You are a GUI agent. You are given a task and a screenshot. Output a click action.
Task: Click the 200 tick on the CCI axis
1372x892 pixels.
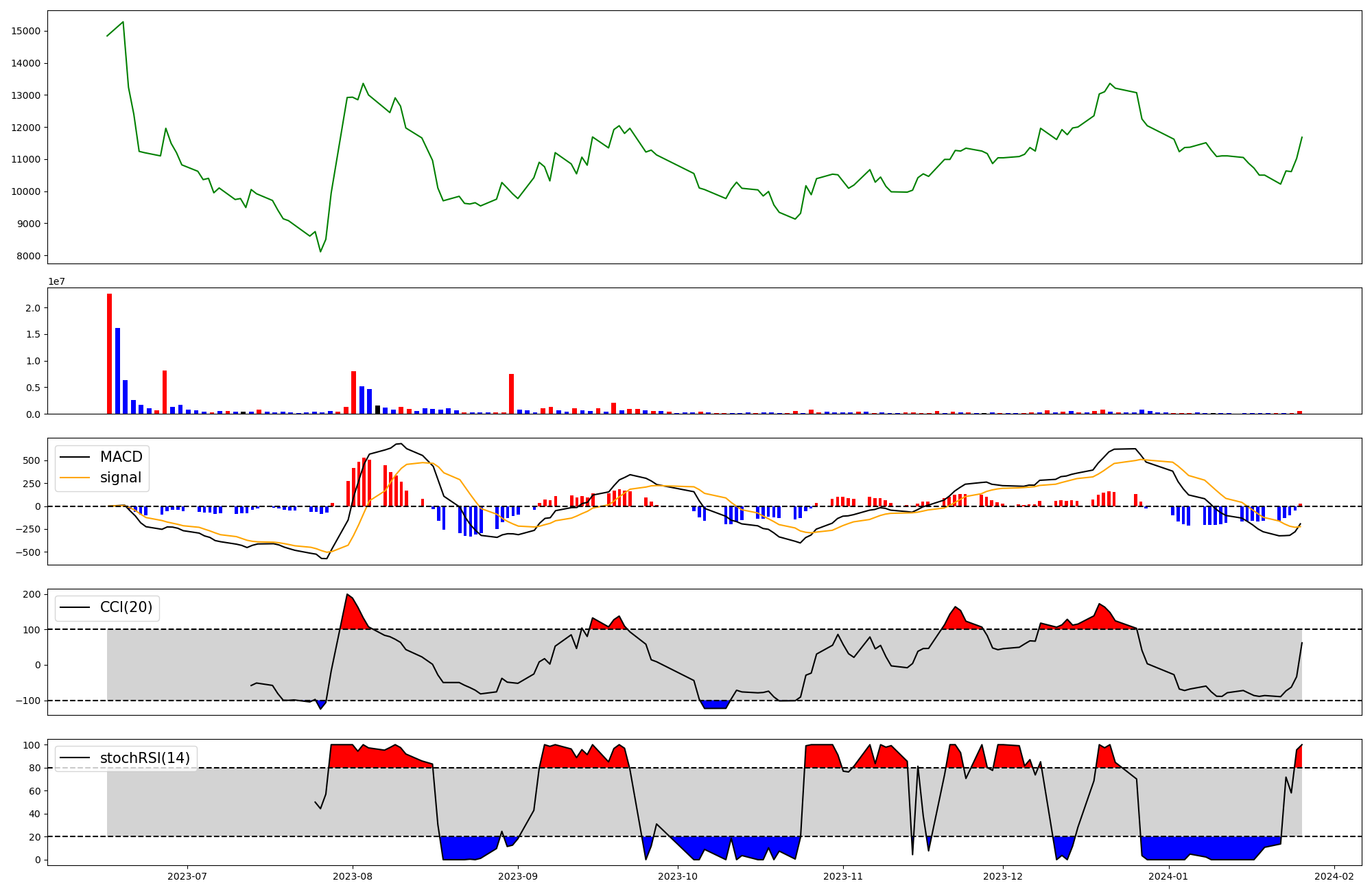pos(33,594)
